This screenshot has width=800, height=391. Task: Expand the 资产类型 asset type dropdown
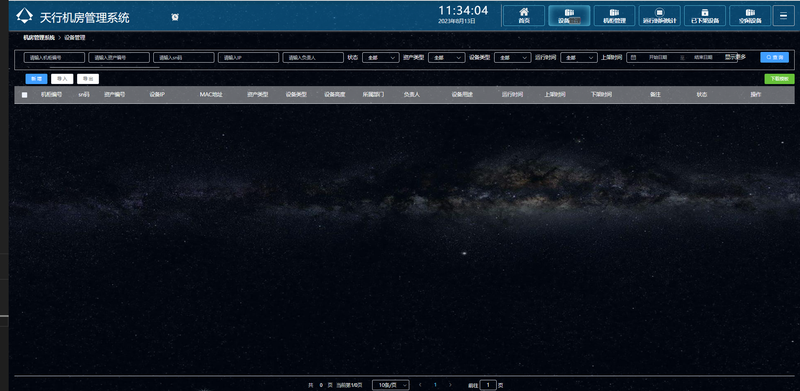(446, 58)
